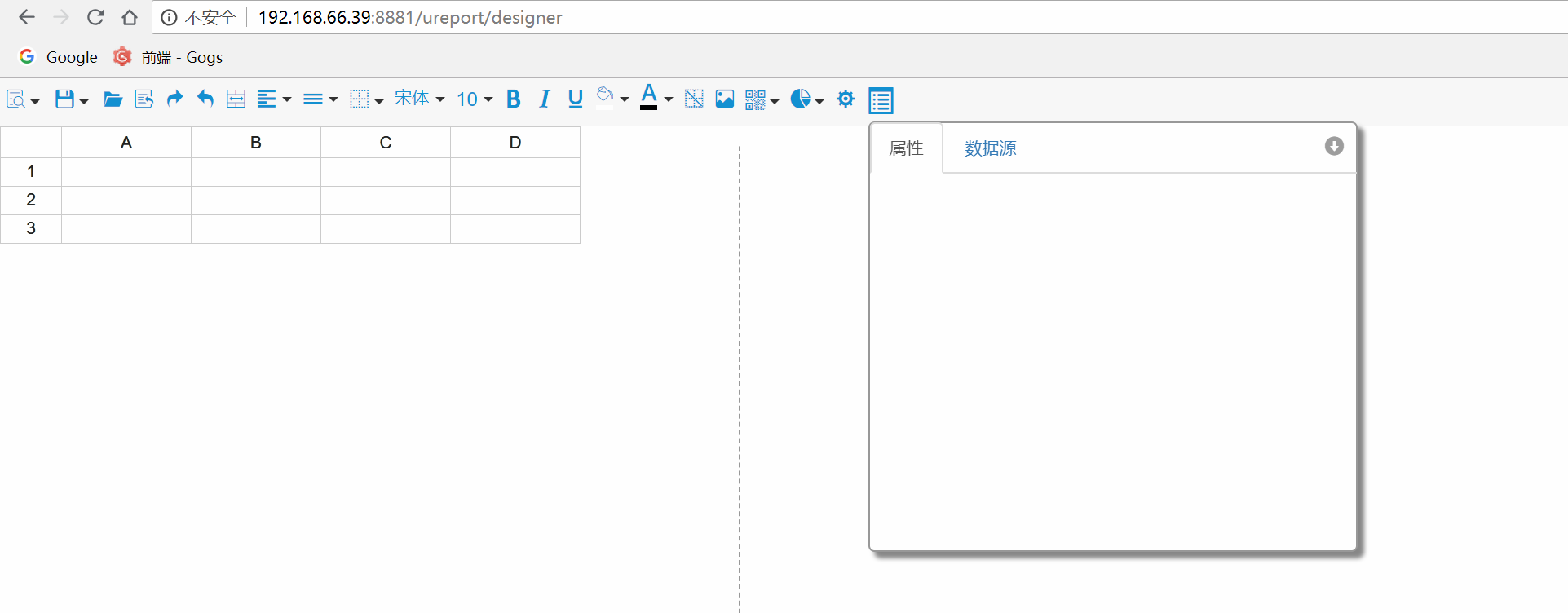Select column header C
The height and width of the screenshot is (613, 1568).
point(386,143)
